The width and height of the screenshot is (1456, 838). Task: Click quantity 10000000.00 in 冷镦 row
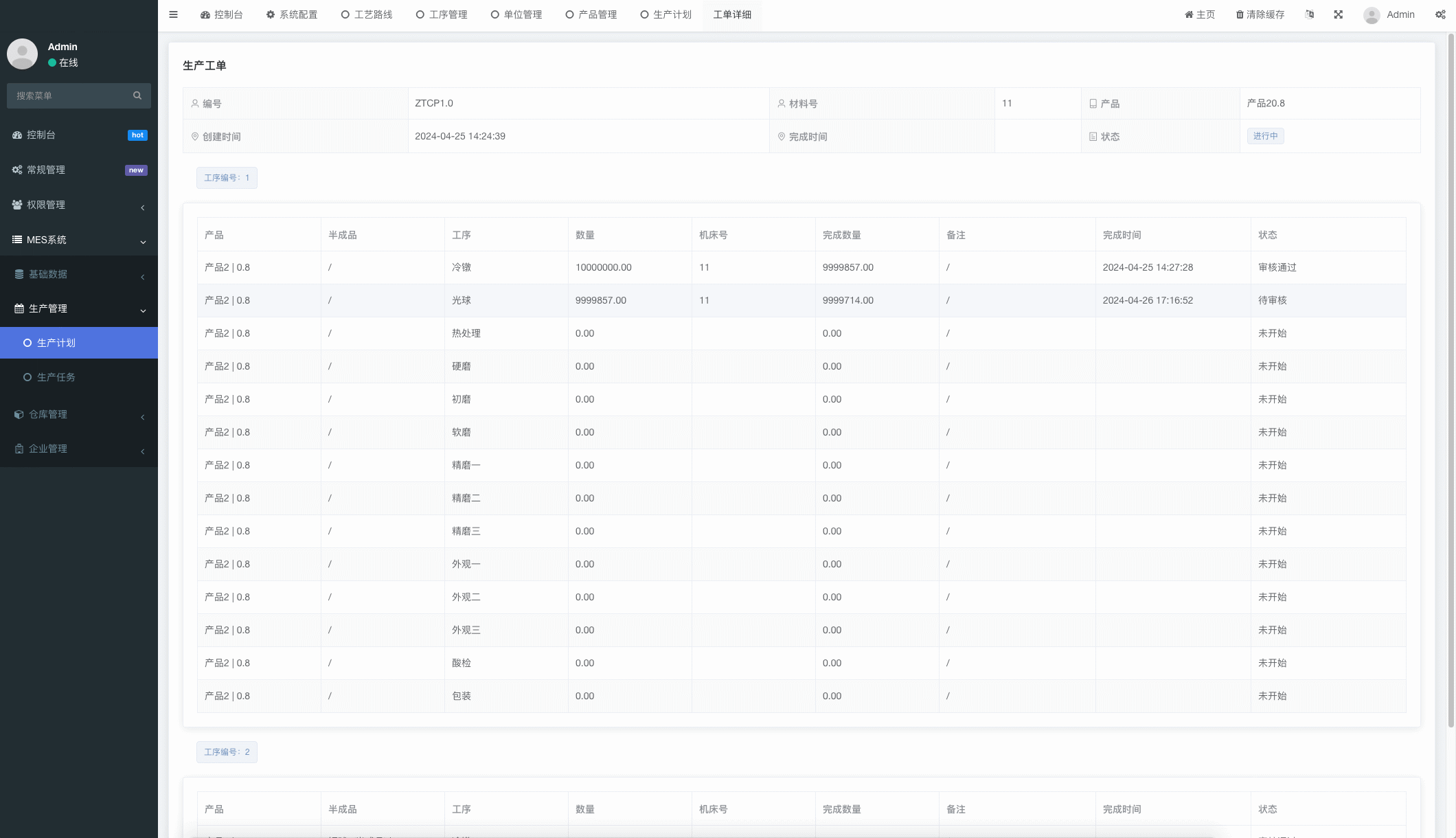[x=603, y=267]
